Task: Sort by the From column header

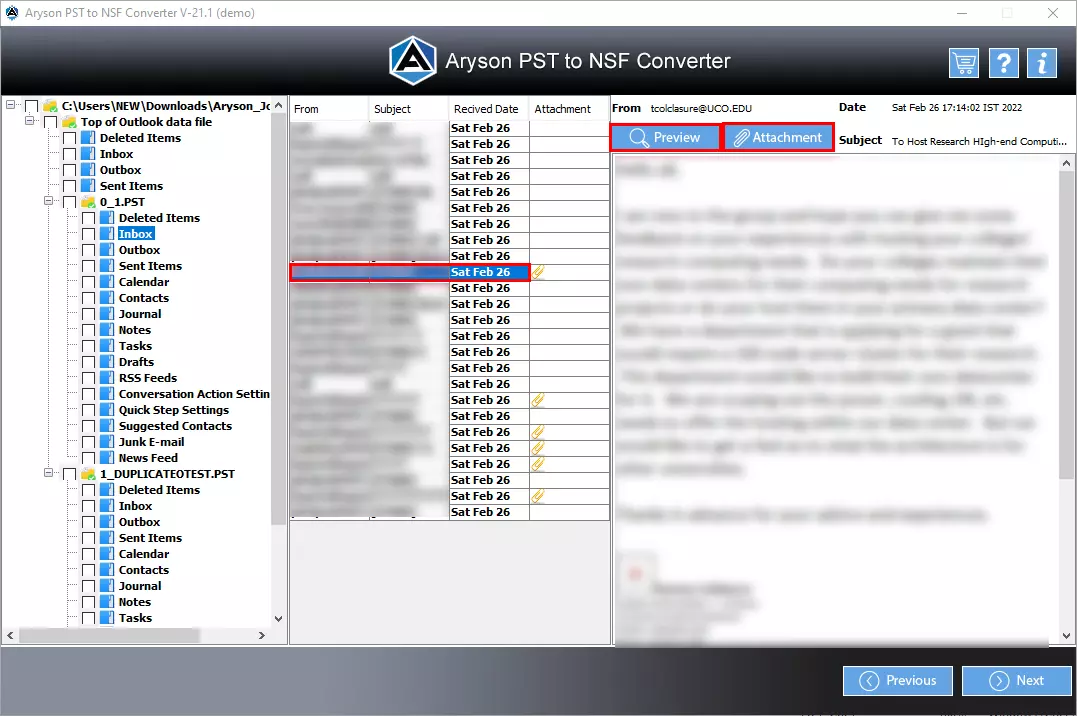Action: click(329, 109)
